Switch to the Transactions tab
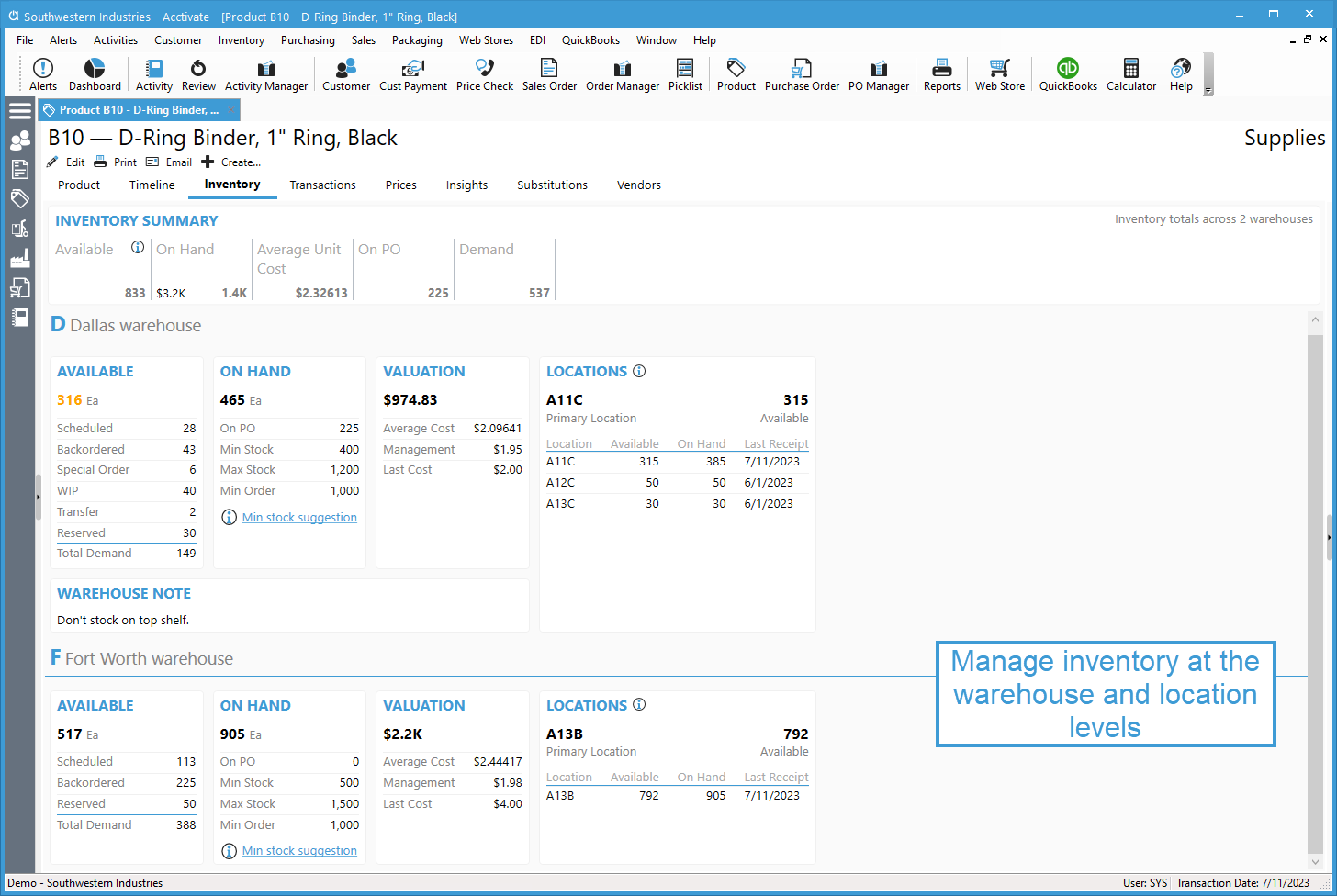 tap(322, 185)
